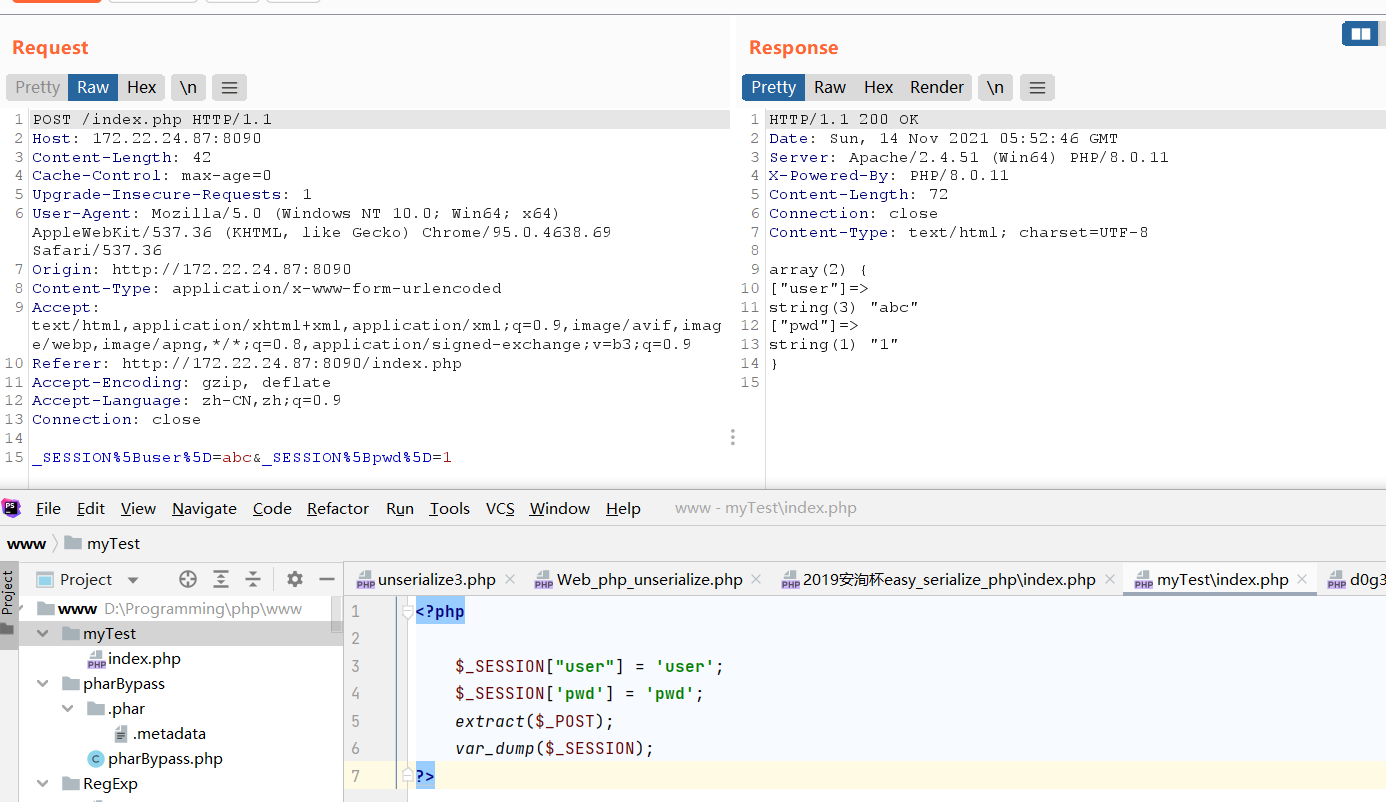The image size is (1386, 802).
Task: Open the Response panel hamburger menu
Action: 1037,88
